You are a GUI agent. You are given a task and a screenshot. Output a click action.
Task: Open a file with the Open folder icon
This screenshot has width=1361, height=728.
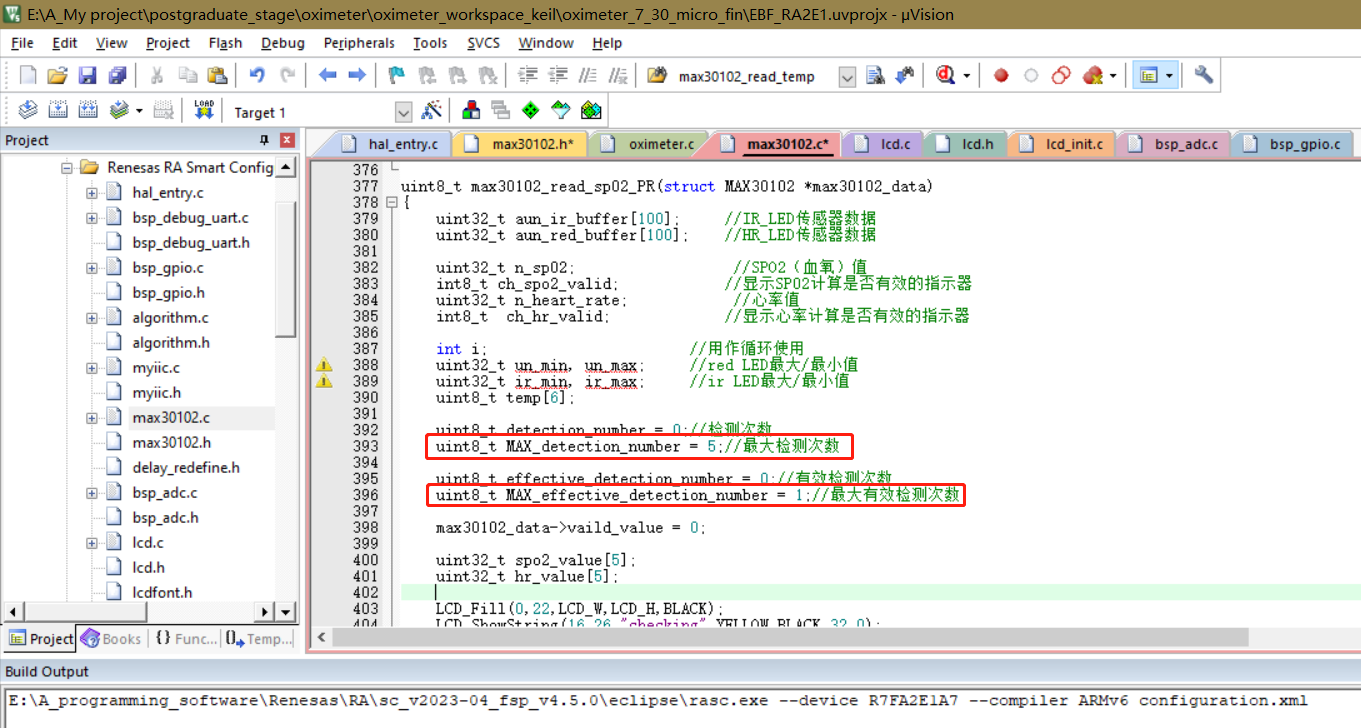pyautogui.click(x=58, y=76)
